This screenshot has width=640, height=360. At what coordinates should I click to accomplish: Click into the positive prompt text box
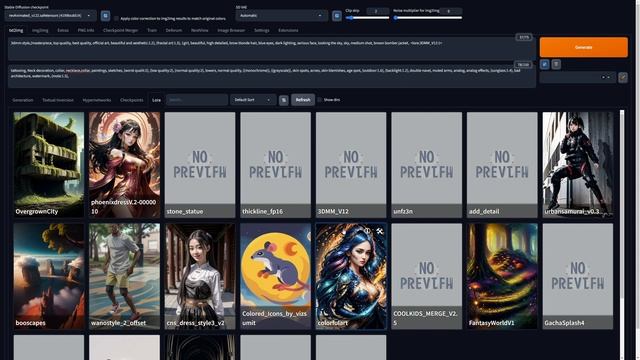click(271, 49)
